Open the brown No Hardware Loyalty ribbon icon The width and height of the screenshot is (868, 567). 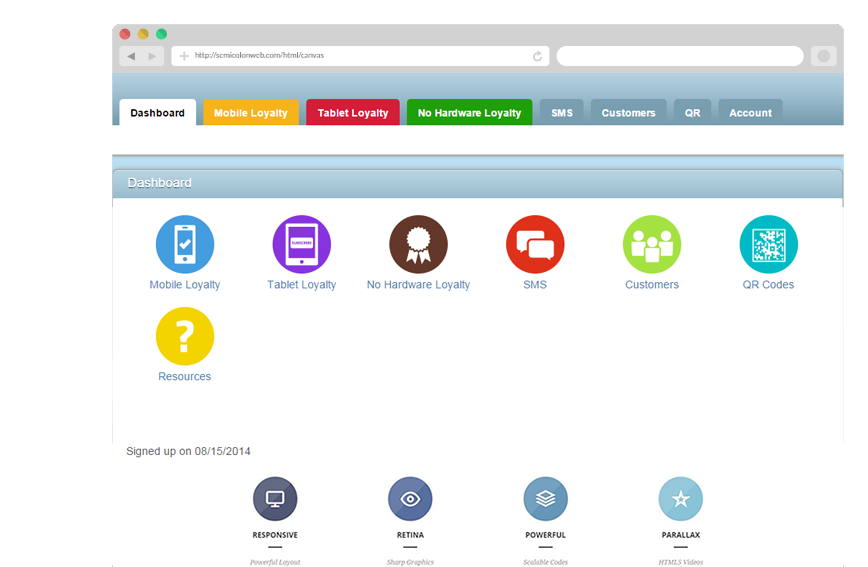[418, 244]
